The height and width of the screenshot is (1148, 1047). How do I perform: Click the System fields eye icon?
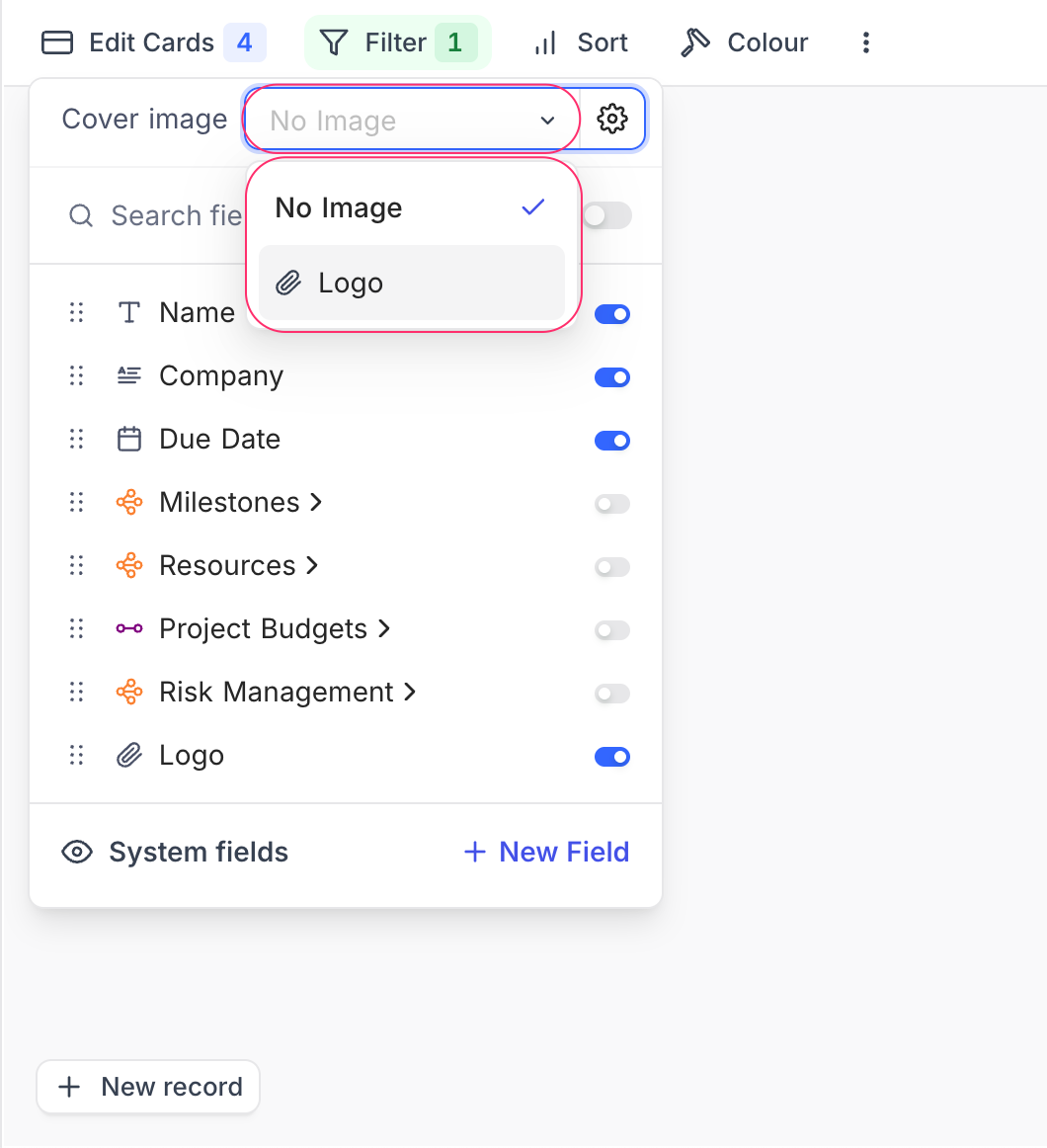[77, 852]
